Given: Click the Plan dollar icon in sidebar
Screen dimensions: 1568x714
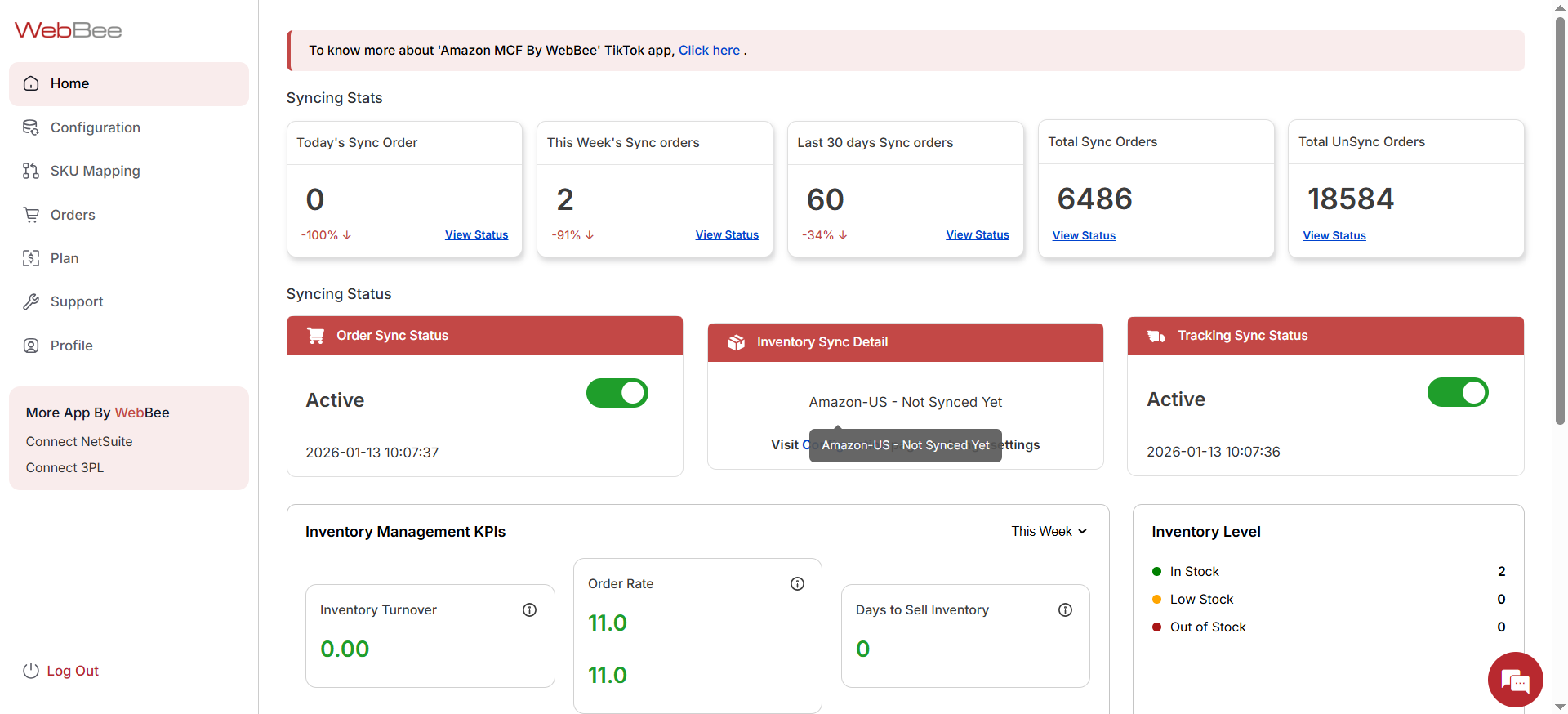Looking at the screenshot, I should pyautogui.click(x=31, y=258).
